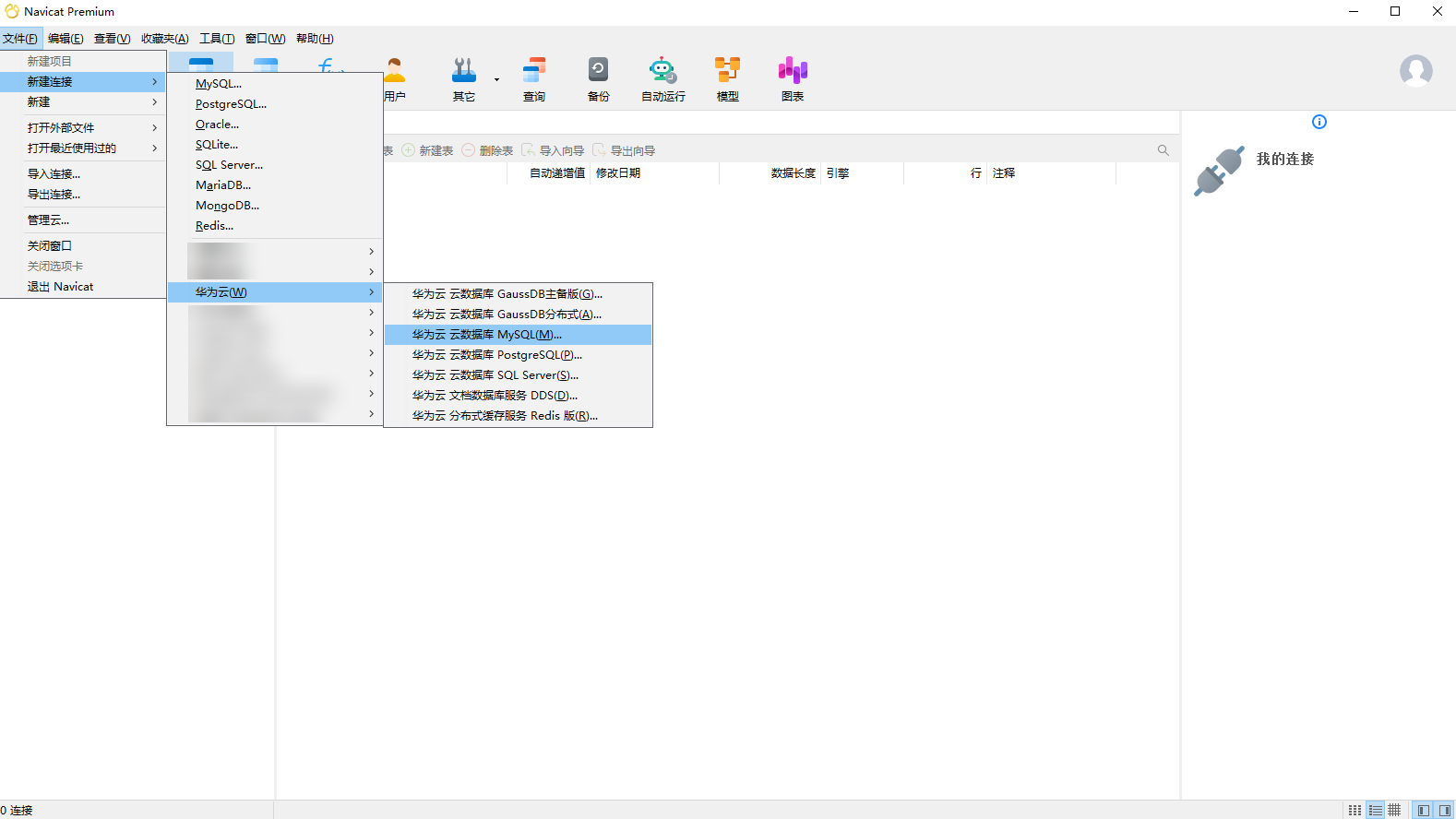Open the 查询 (Query) toolbar icon
1456x819 pixels.
[x=533, y=78]
